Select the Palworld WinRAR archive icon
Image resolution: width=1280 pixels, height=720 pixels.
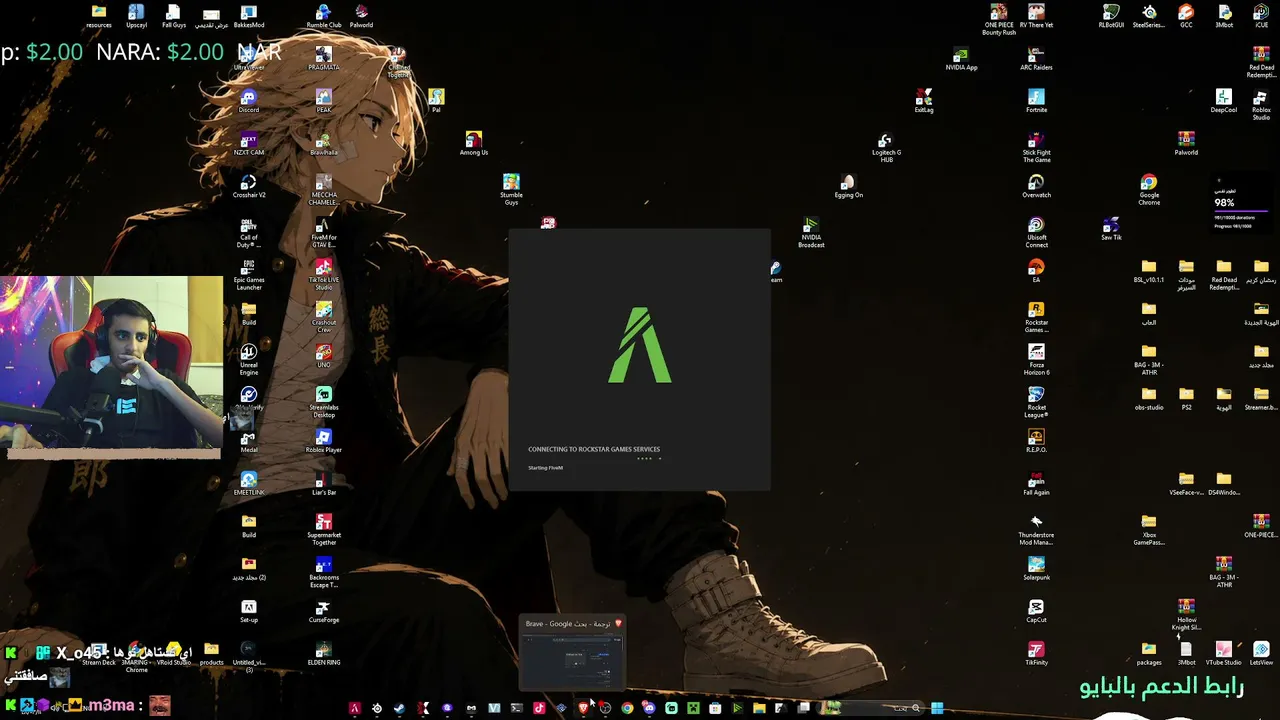point(1186,144)
